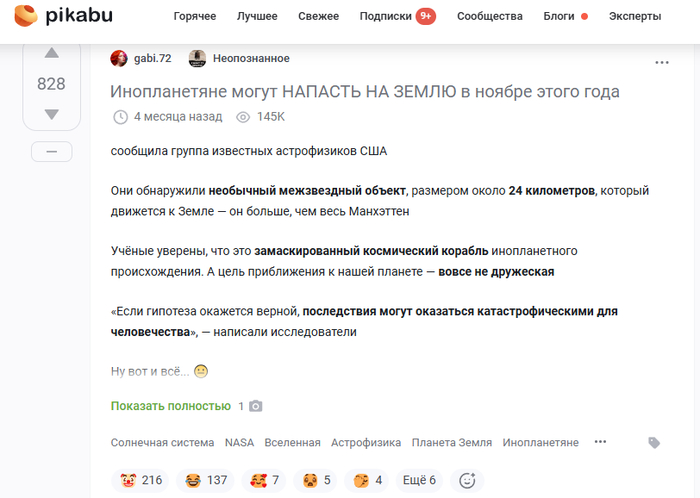Downvote the post with the down arrow
Viewport: 700px width, 498px height.
click(x=51, y=114)
